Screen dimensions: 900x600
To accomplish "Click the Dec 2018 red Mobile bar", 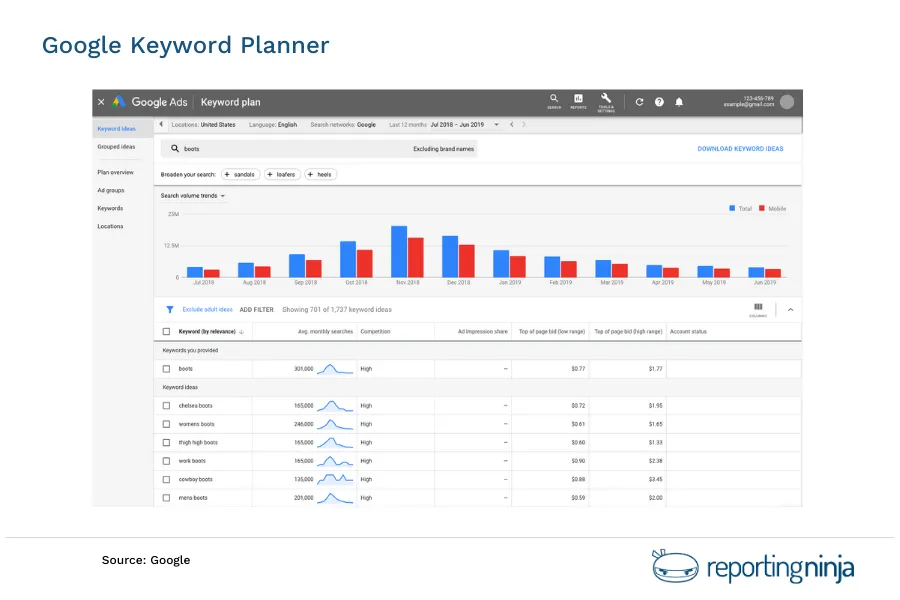I will coord(467,261).
